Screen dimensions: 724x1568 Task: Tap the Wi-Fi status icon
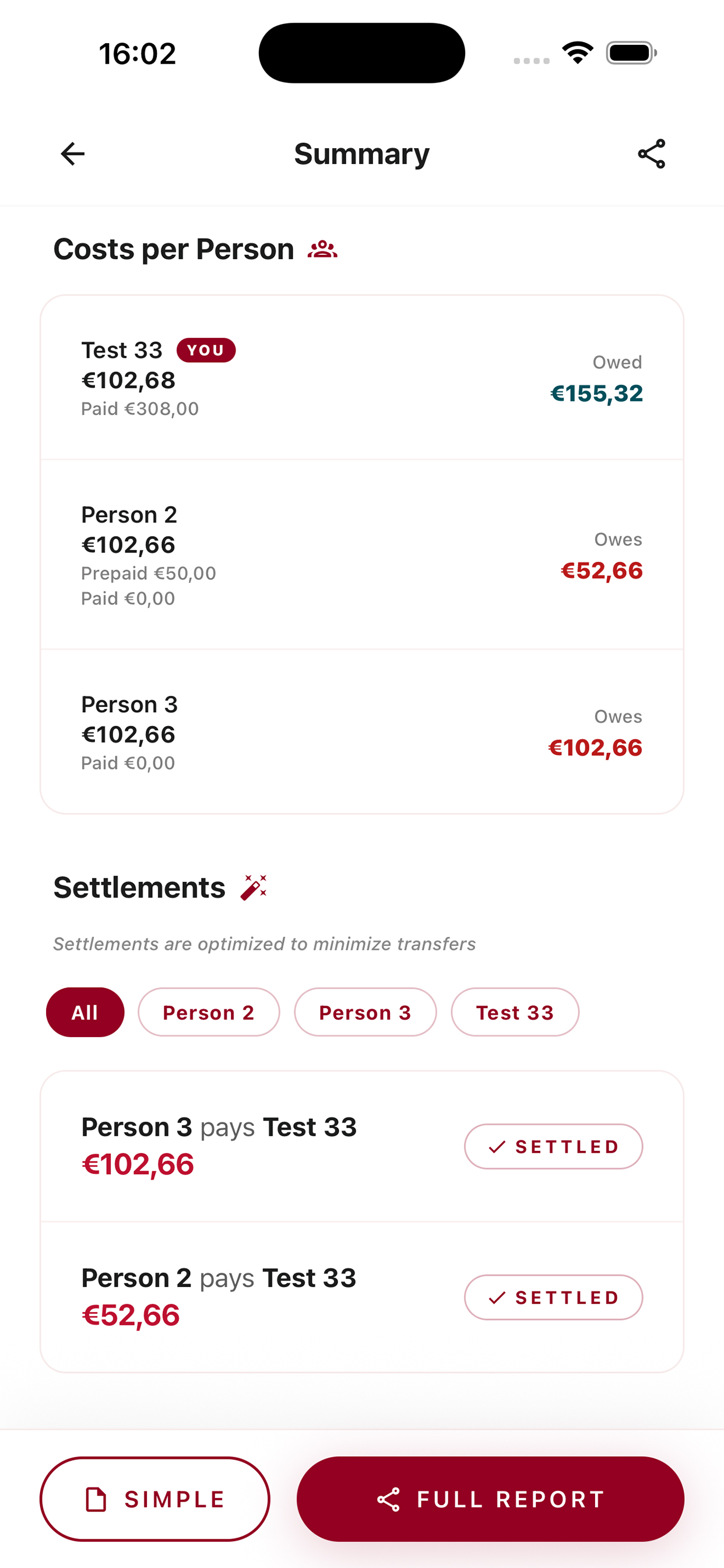pyautogui.click(x=577, y=53)
